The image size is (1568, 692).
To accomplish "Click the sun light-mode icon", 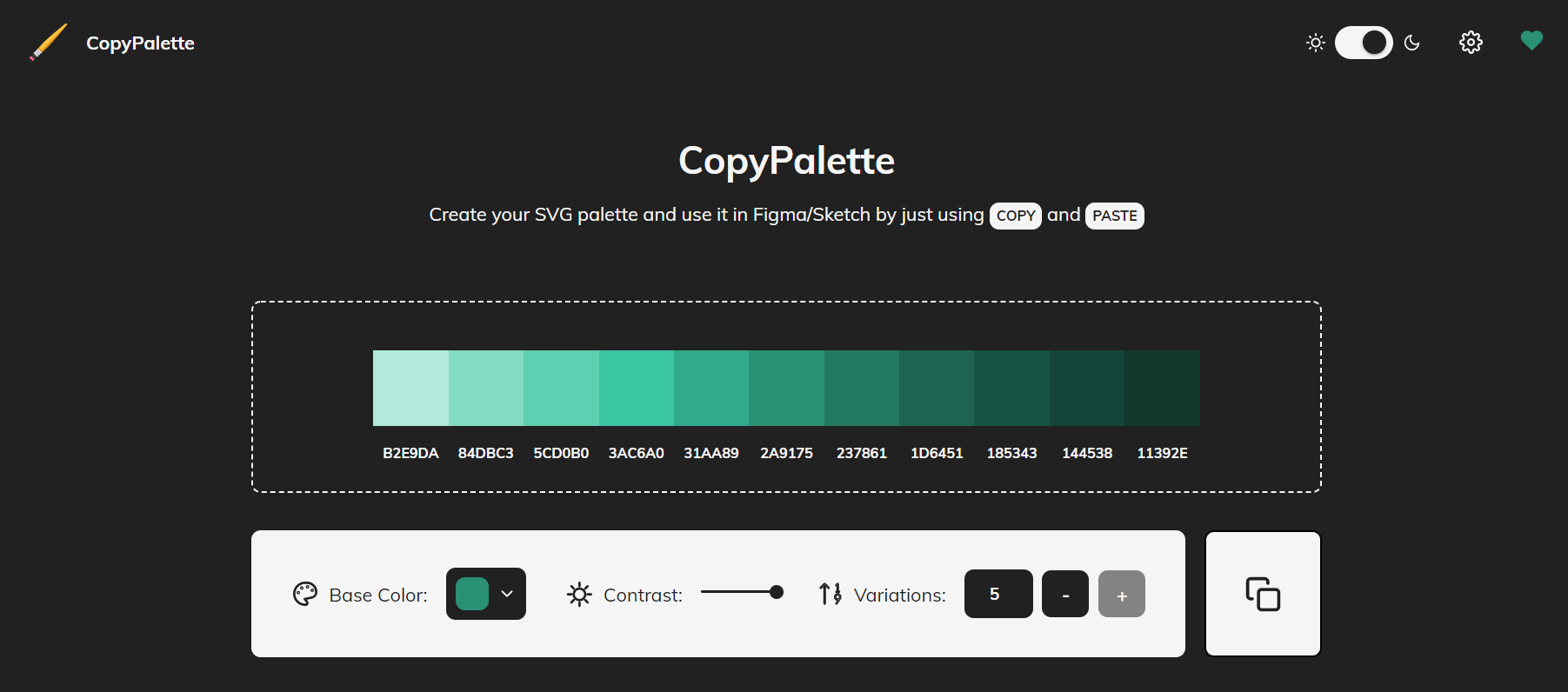I will tap(1316, 43).
